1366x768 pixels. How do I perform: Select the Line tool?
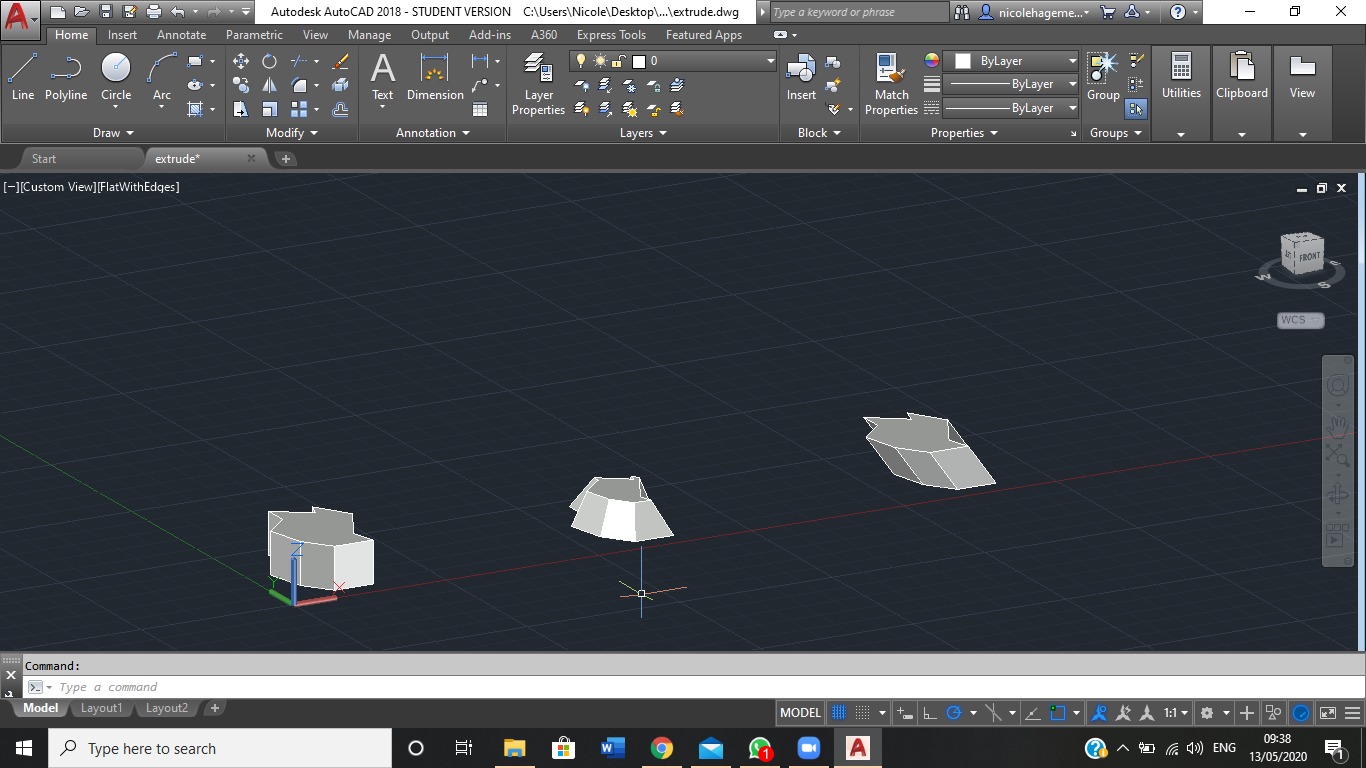[22, 75]
